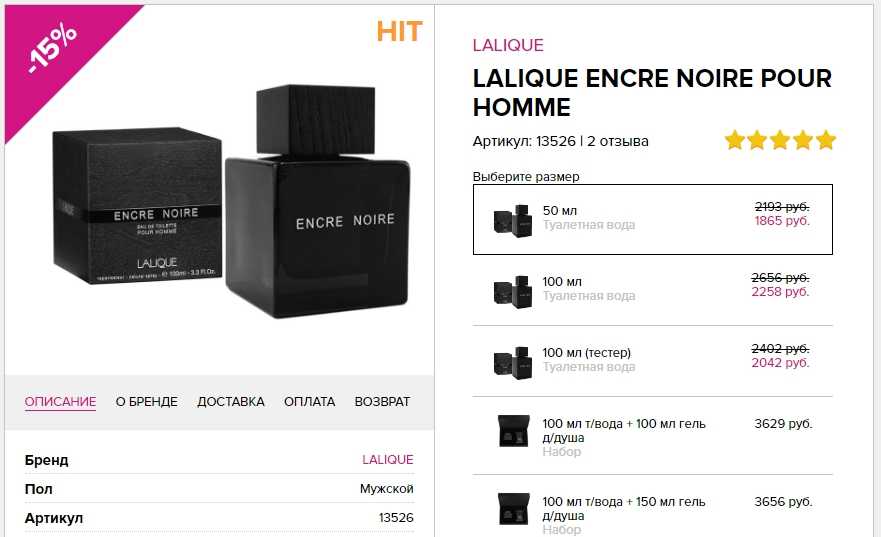
Task: Click the gift set thumbnail with 150 ml gel
Action: [514, 509]
